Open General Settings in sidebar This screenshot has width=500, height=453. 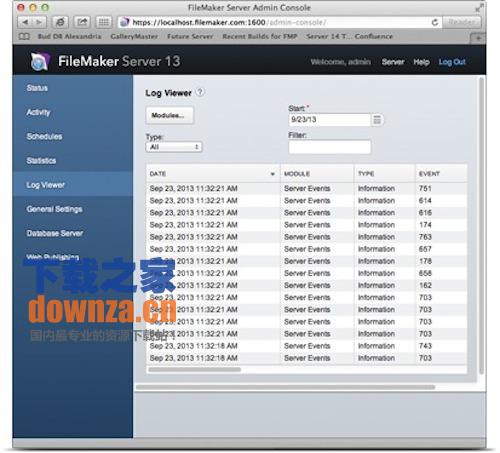point(54,209)
